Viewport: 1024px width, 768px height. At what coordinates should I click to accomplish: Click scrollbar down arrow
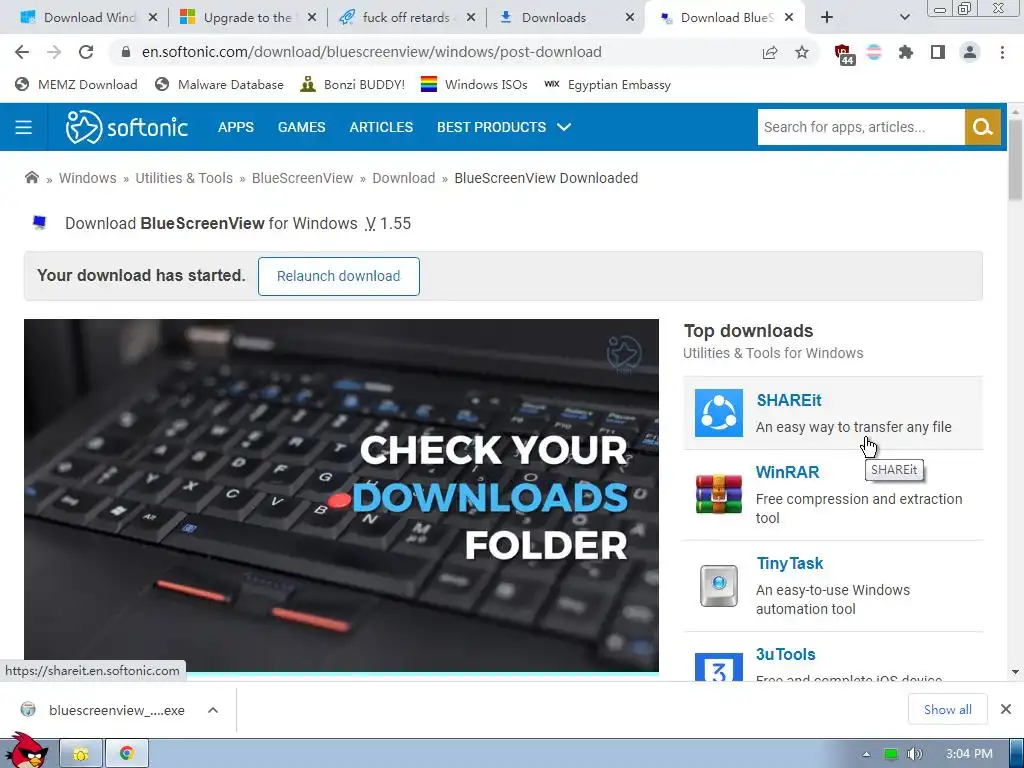[1015, 672]
